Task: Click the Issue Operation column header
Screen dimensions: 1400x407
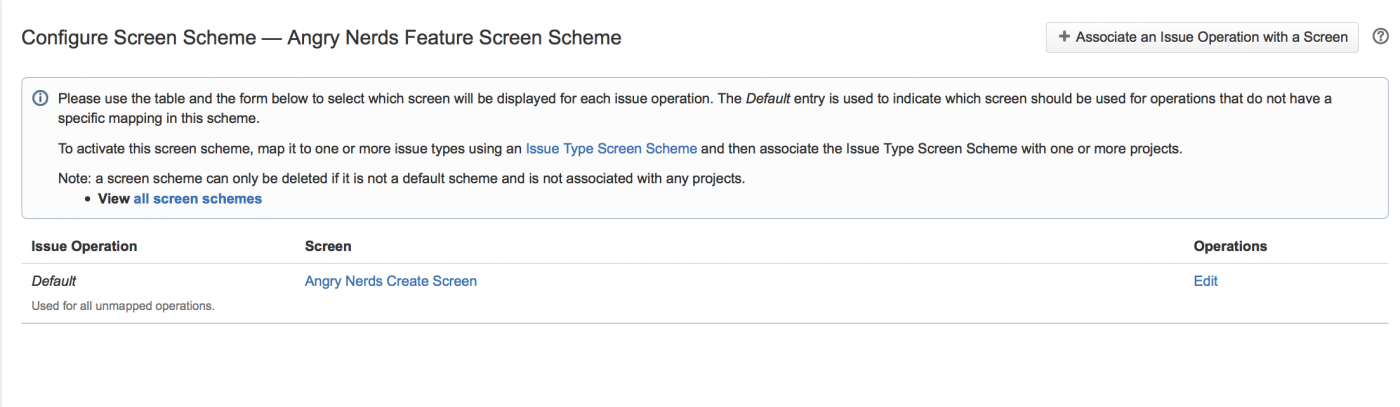Action: 84,246
